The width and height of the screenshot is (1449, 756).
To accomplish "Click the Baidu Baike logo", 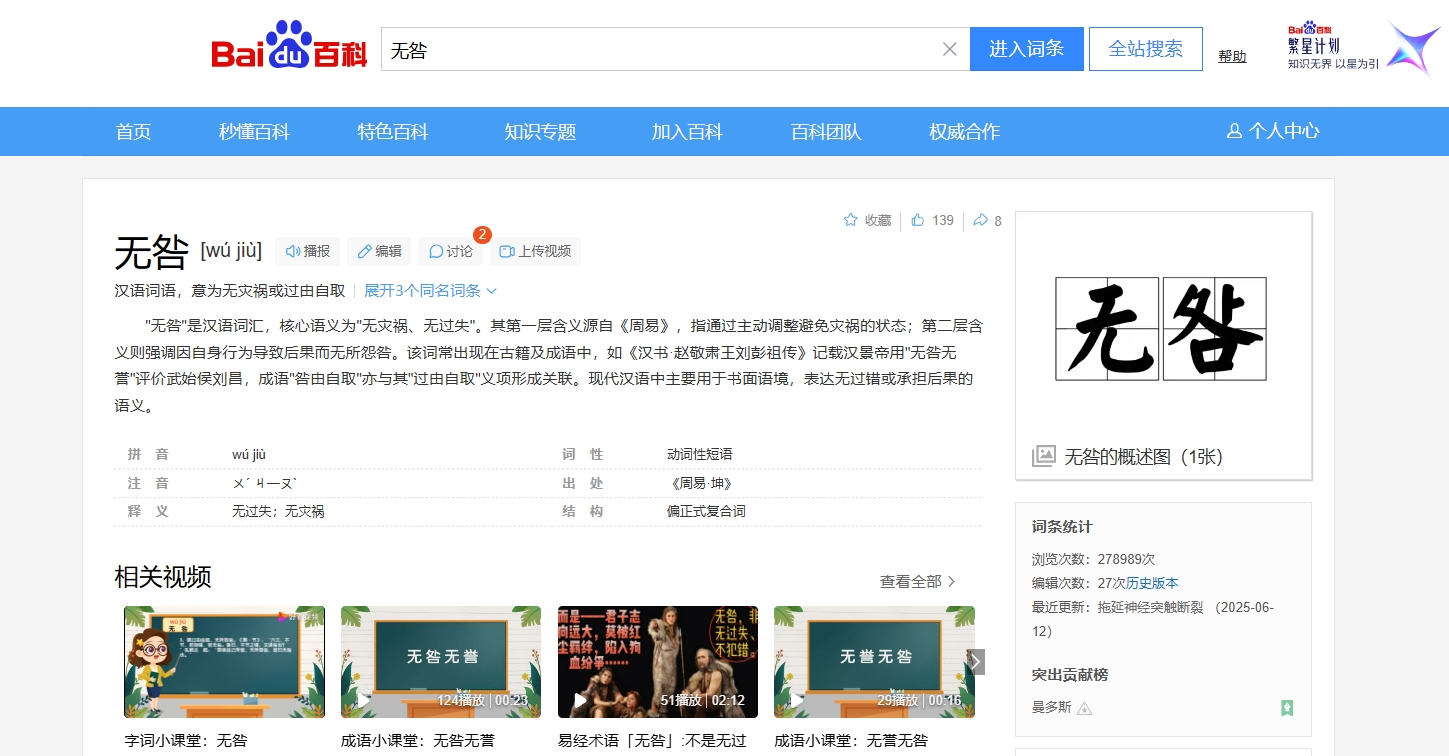I will 289,48.
